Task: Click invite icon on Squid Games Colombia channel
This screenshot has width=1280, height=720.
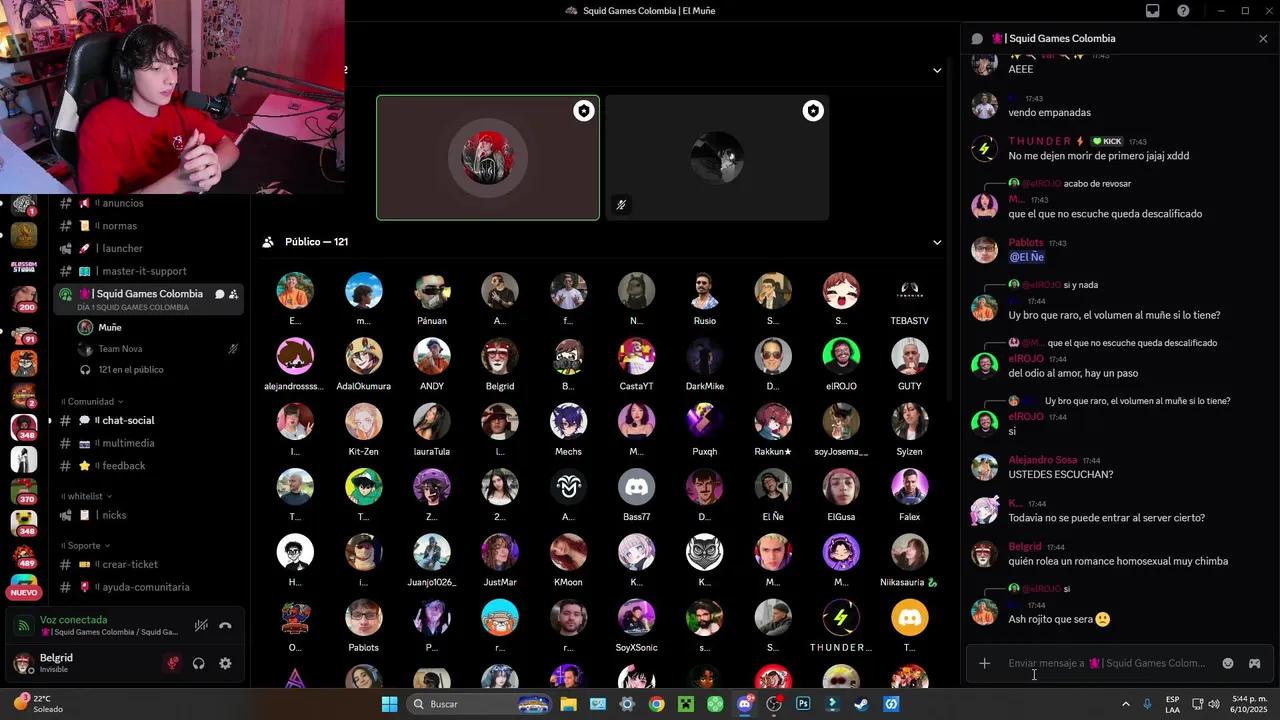Action: click(x=233, y=294)
